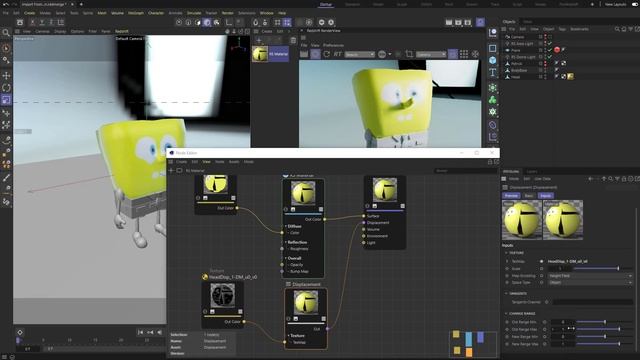Open the Space Type Object dropdown

click(x=590, y=282)
